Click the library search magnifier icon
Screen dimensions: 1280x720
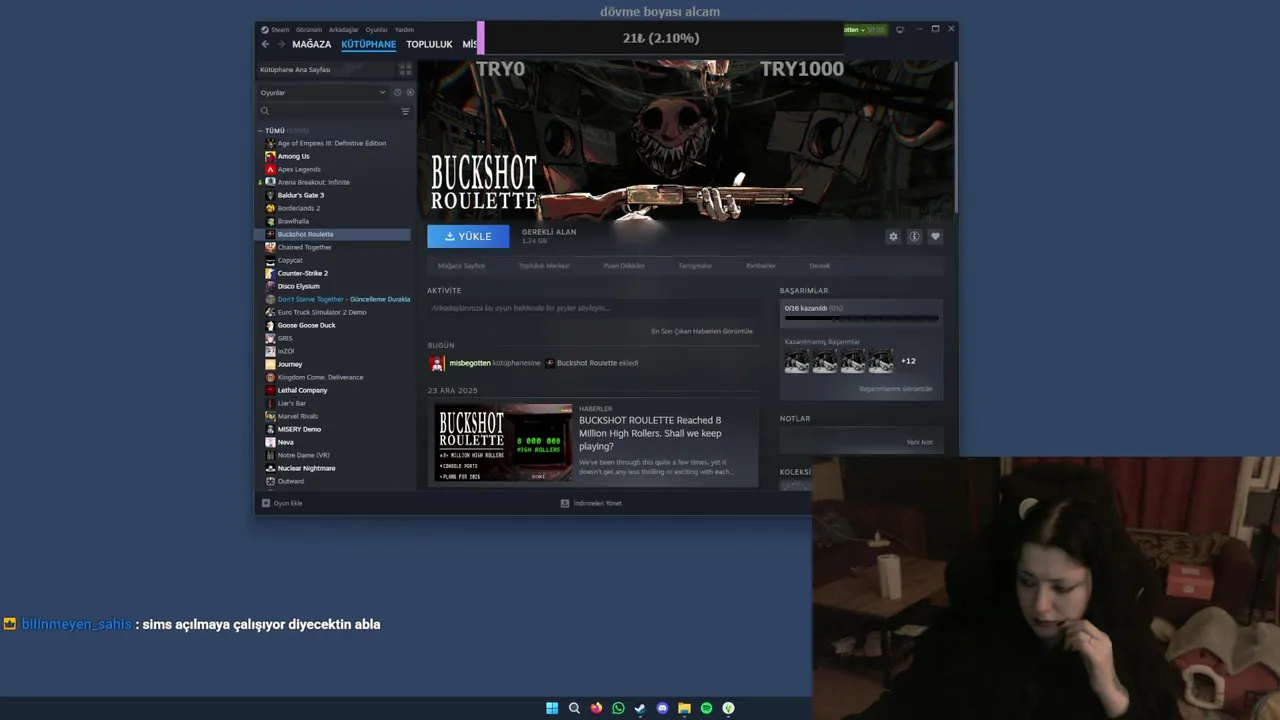[265, 111]
